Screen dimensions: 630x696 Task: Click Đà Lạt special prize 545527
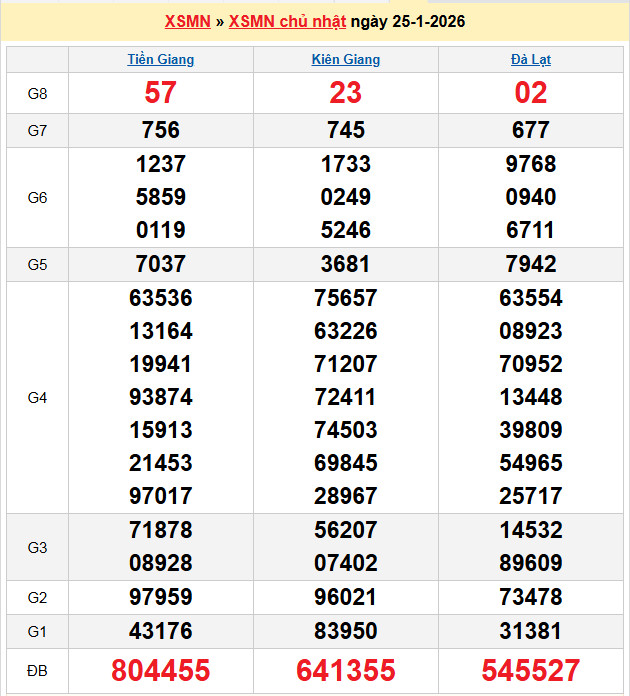(x=531, y=669)
